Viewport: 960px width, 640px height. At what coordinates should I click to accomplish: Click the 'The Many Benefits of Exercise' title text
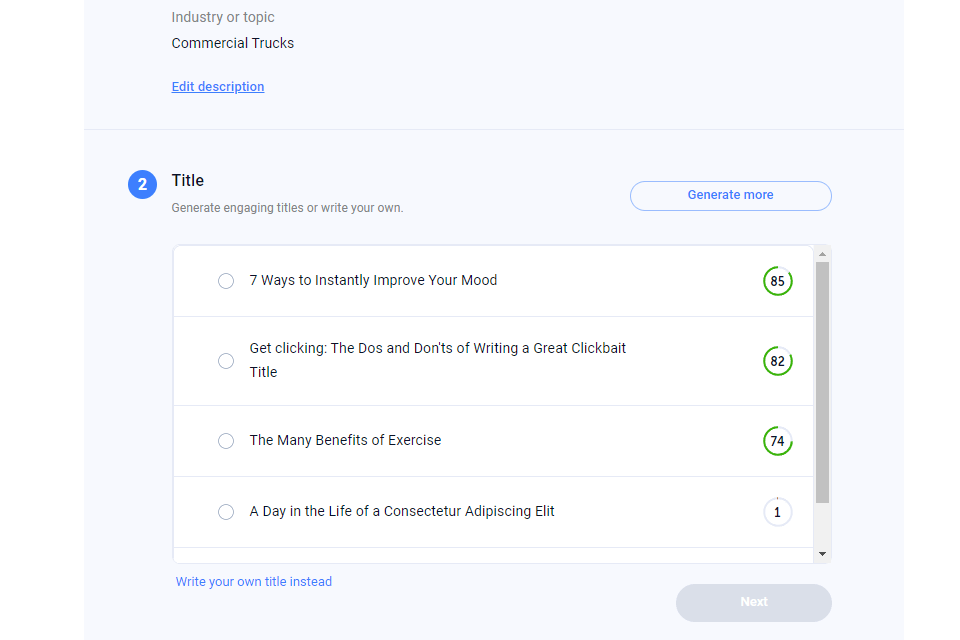pos(345,440)
